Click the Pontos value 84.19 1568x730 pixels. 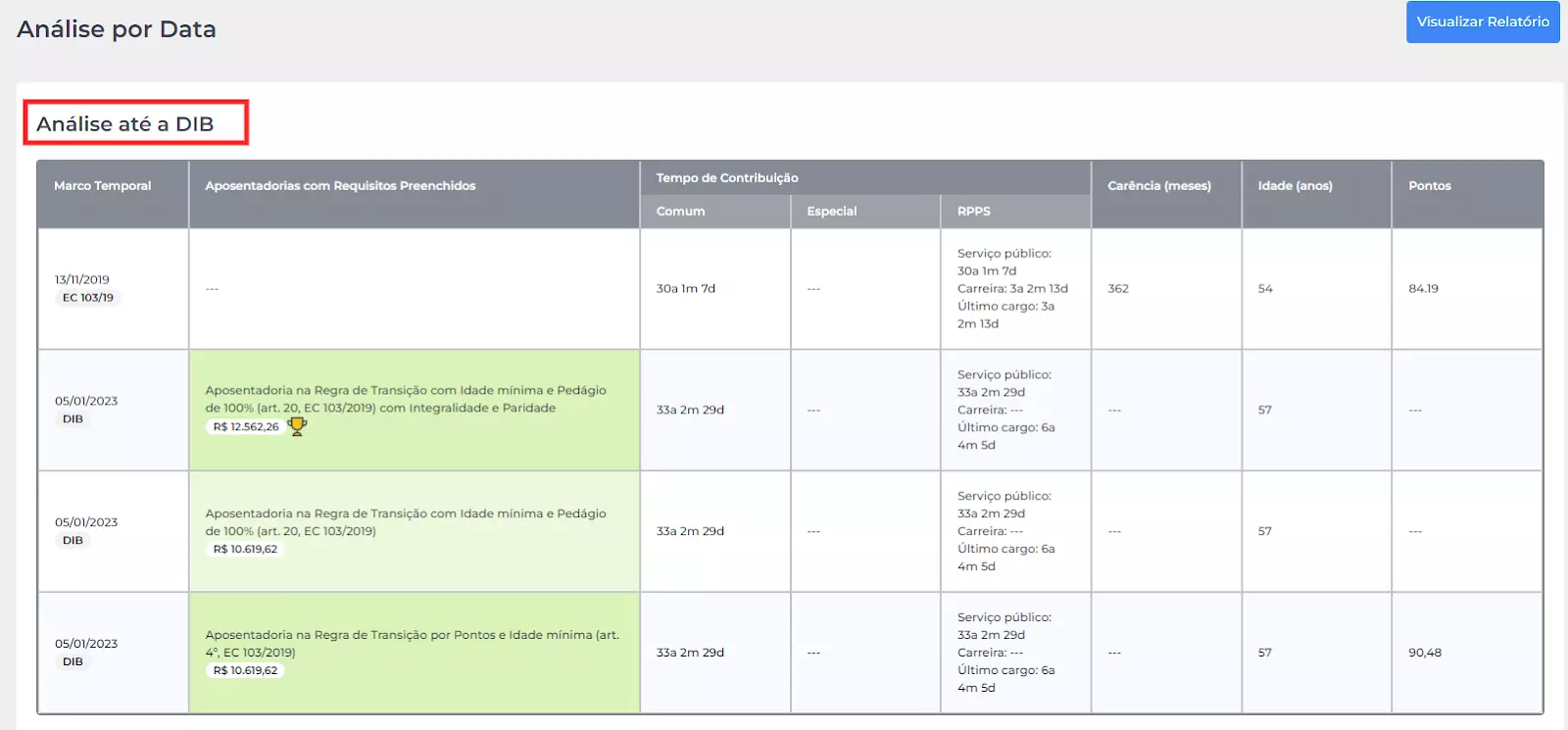(1423, 288)
